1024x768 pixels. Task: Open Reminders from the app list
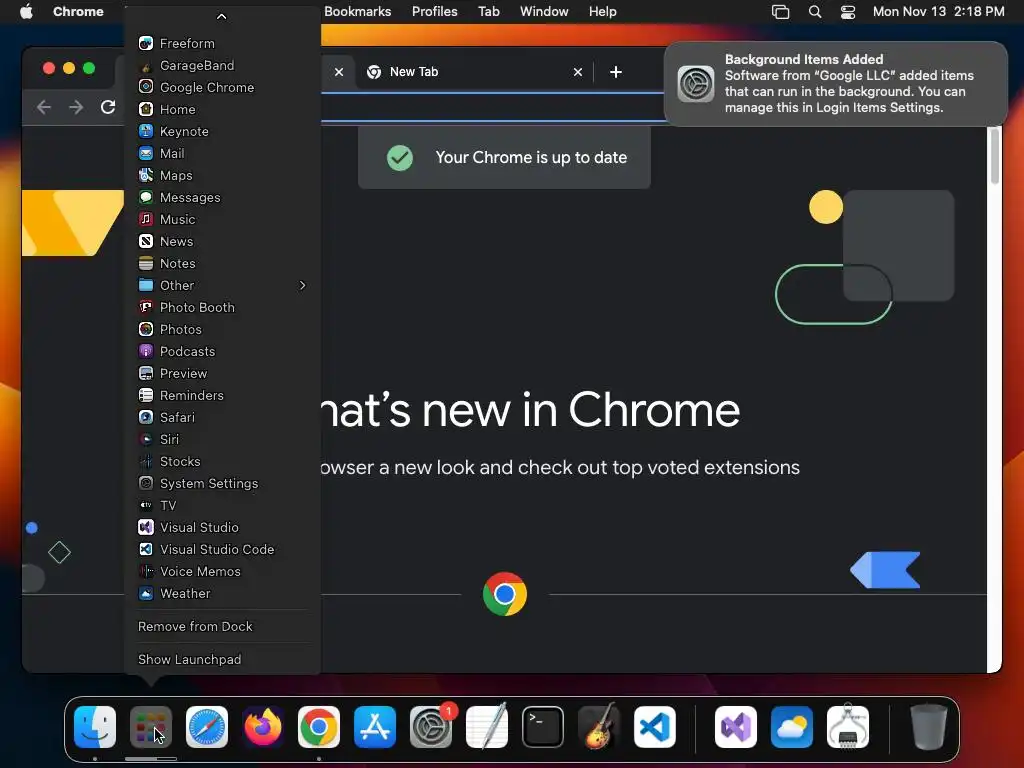pyautogui.click(x=222, y=395)
